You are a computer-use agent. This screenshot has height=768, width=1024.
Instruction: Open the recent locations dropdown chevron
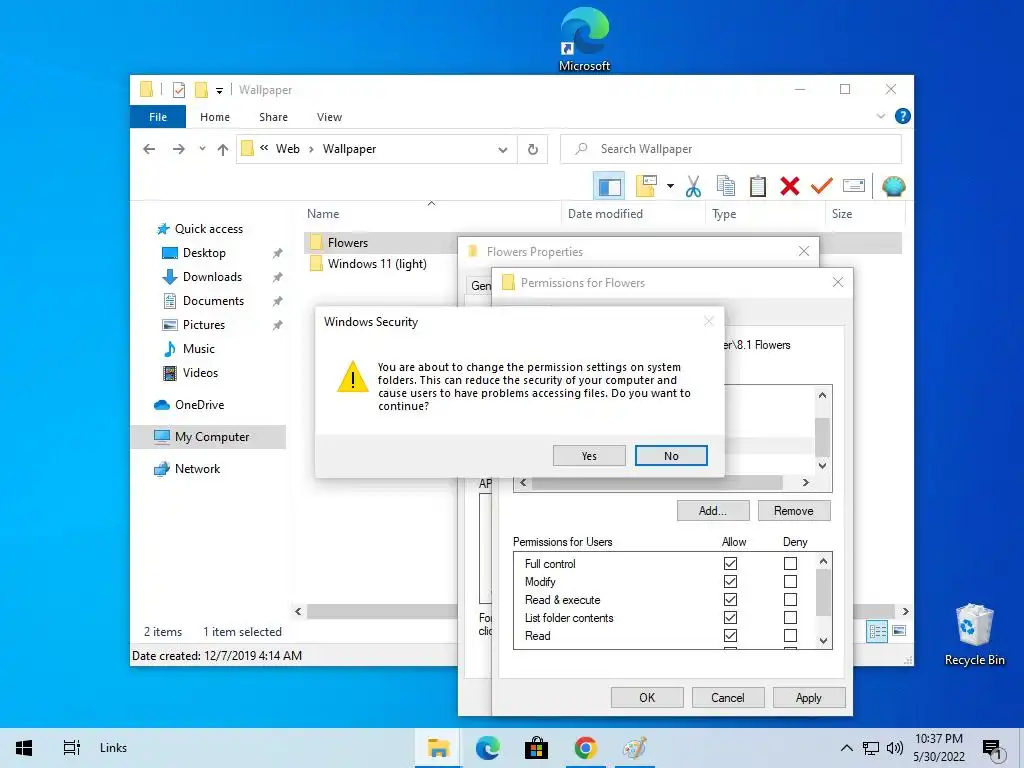[202, 149]
